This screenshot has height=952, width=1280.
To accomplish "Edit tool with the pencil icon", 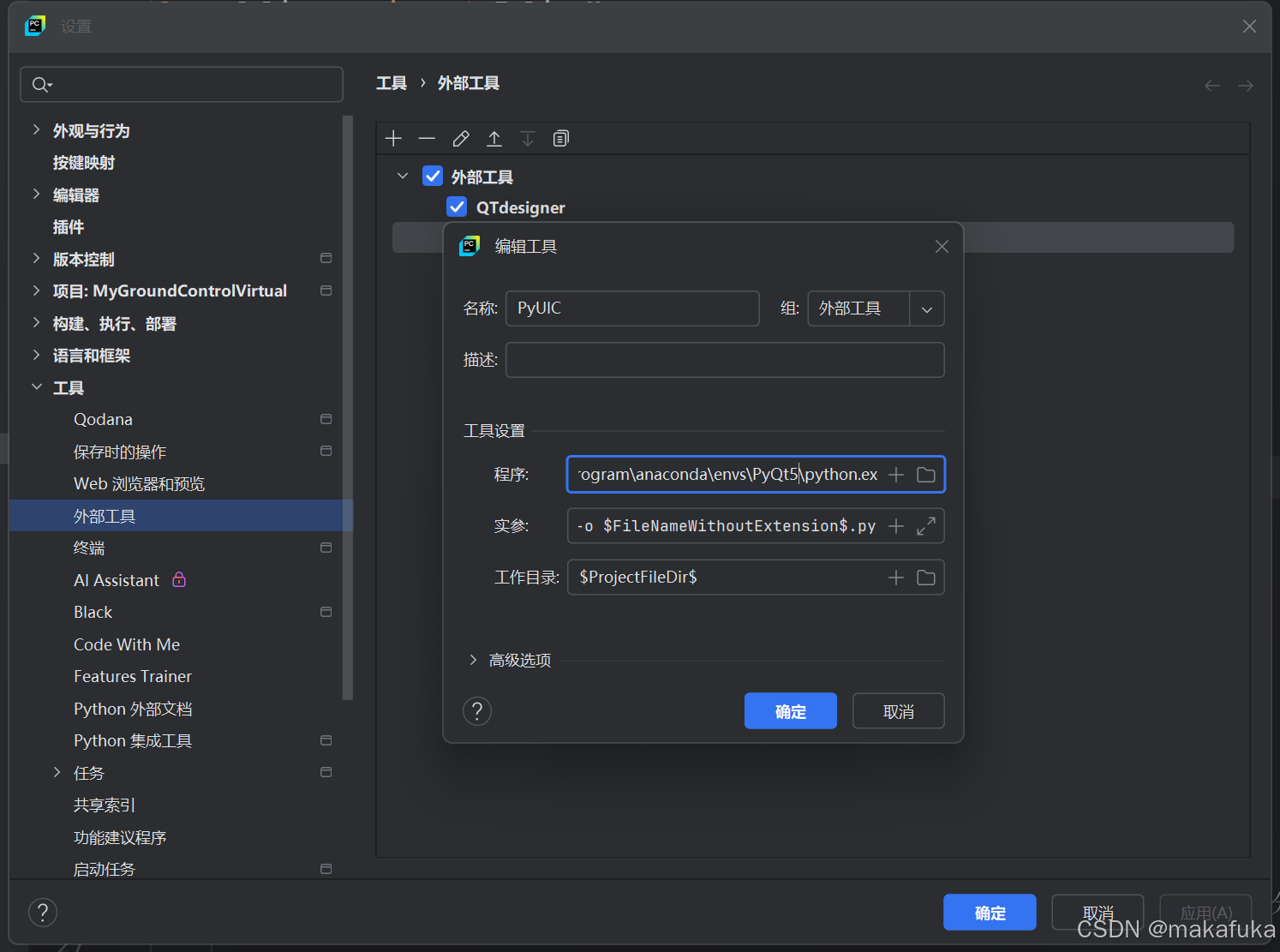I will [x=461, y=138].
